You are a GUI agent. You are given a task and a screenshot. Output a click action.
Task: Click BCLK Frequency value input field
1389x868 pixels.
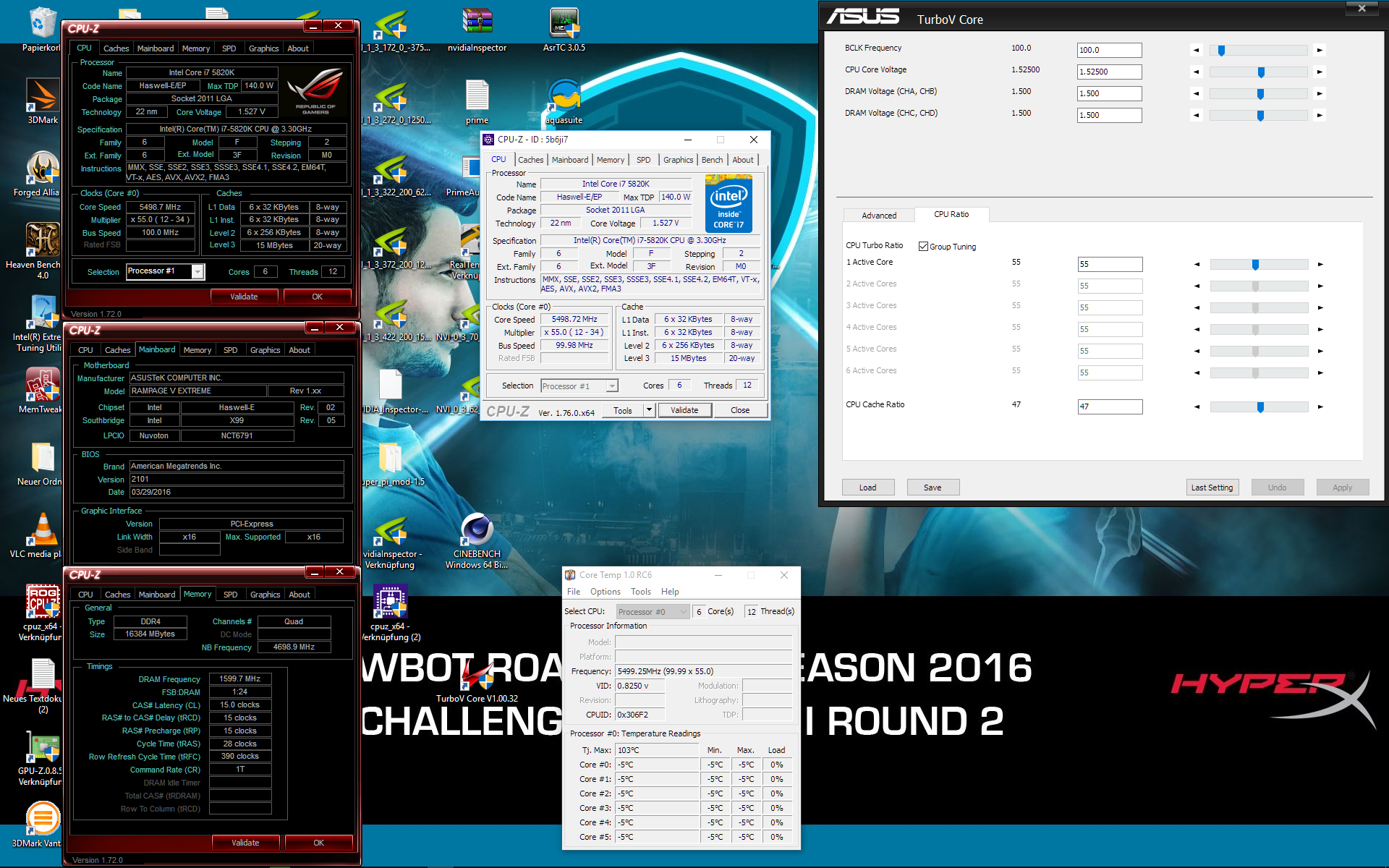tap(1110, 50)
